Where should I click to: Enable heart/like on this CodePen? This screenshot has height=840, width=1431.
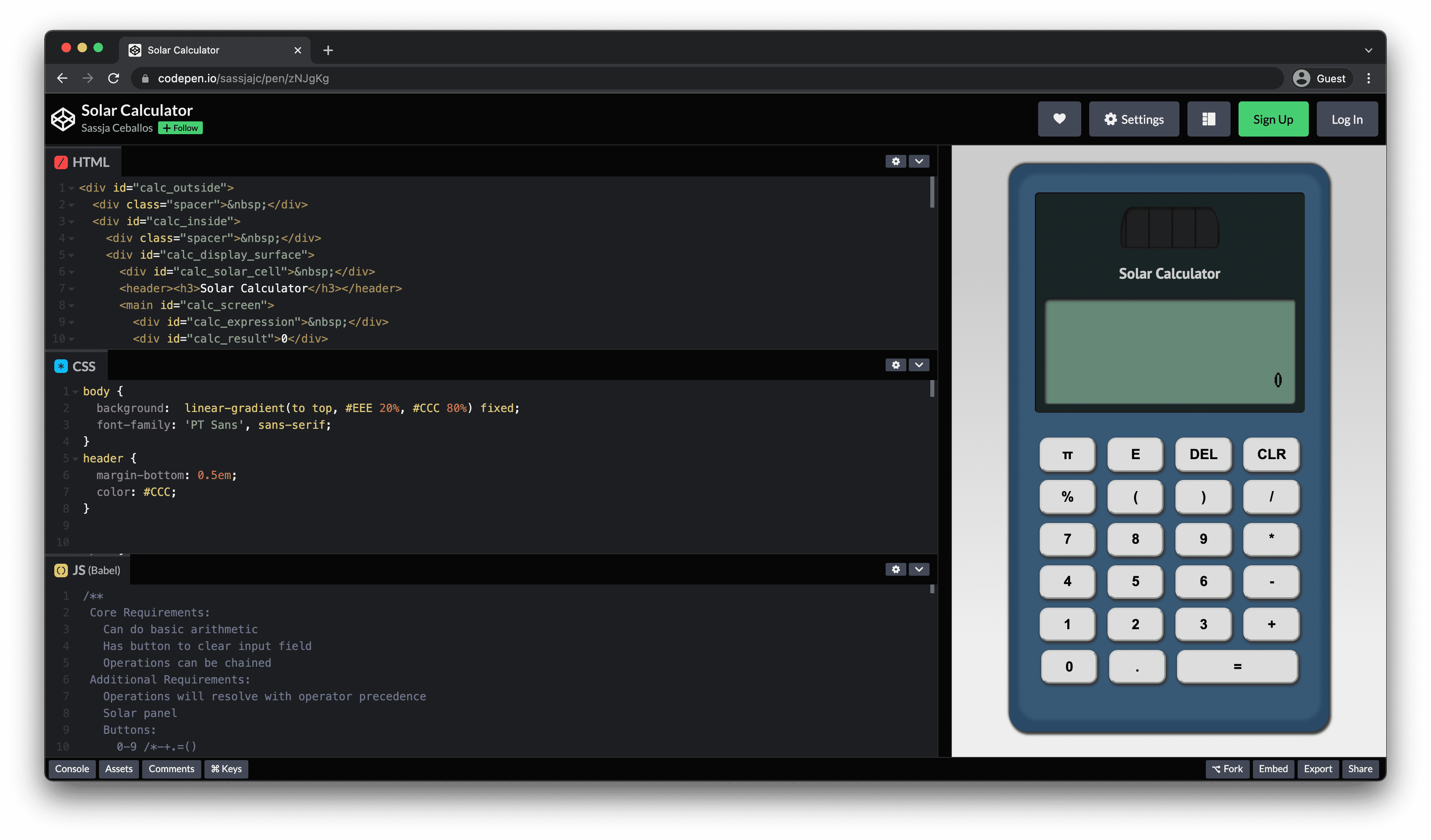tap(1059, 118)
